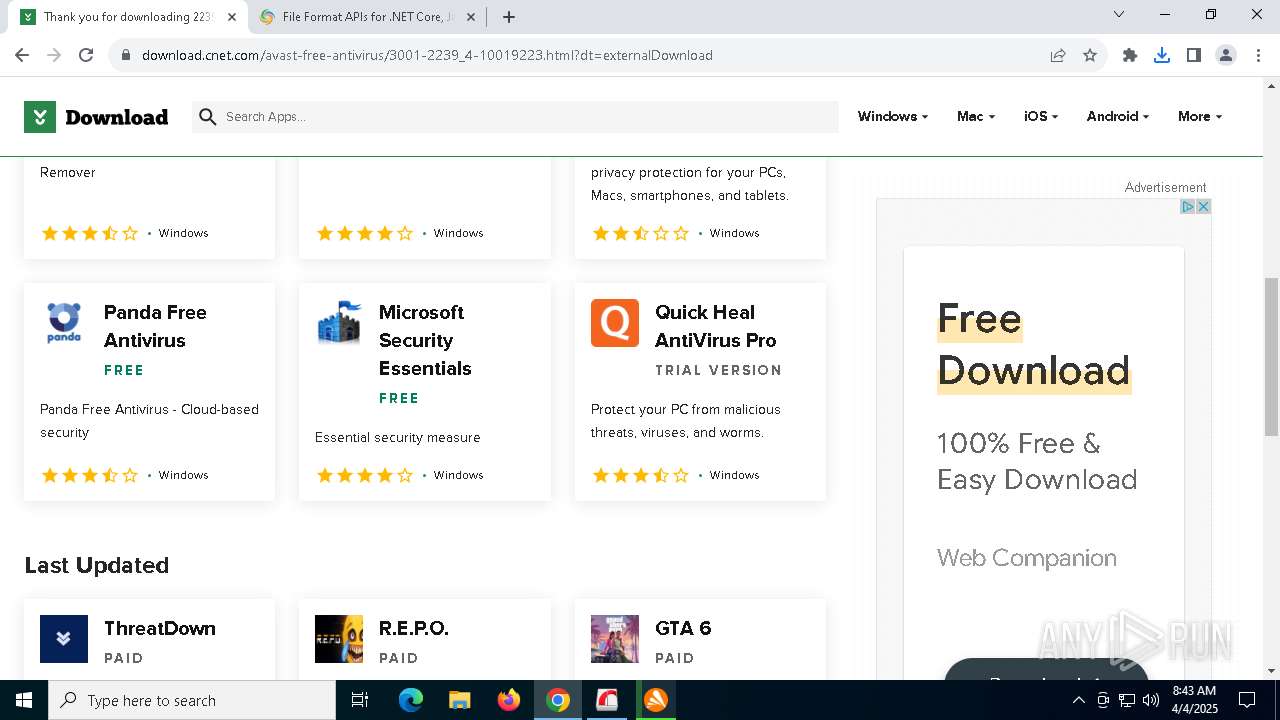Expand the Mac dropdown menu
1280x720 pixels.
[976, 117]
